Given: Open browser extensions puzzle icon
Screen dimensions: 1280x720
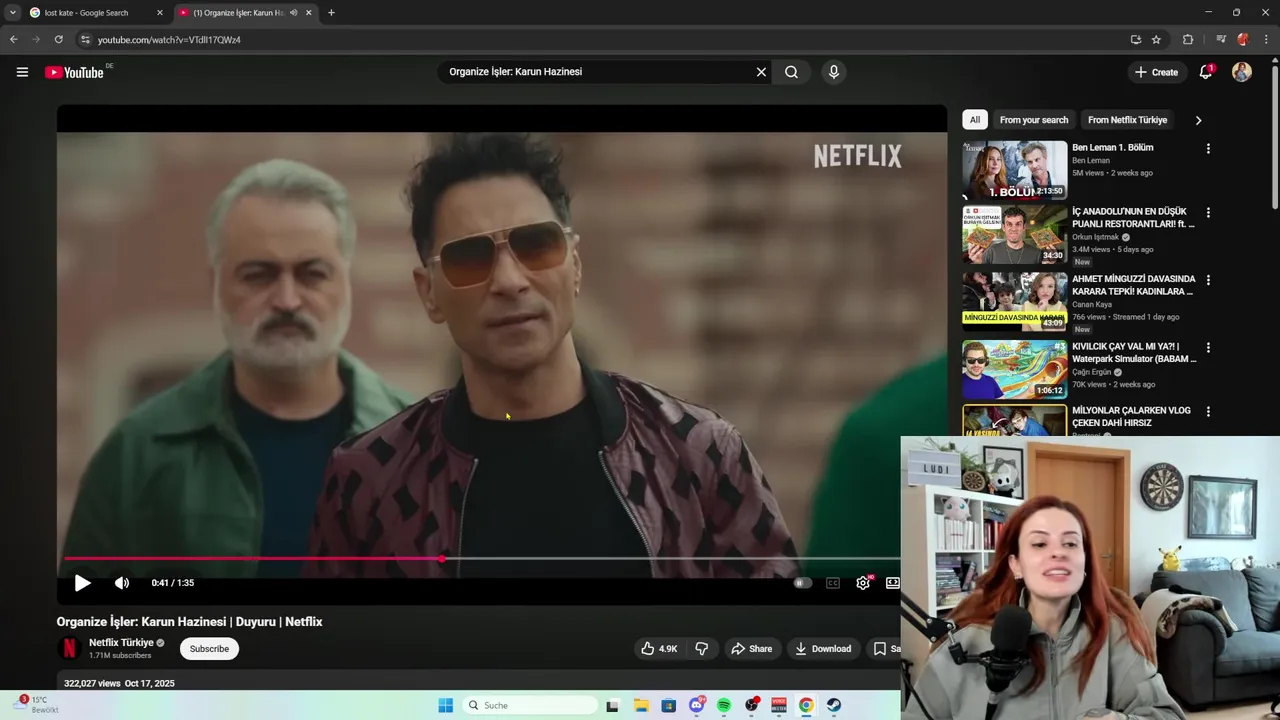Looking at the screenshot, I should [x=1188, y=40].
